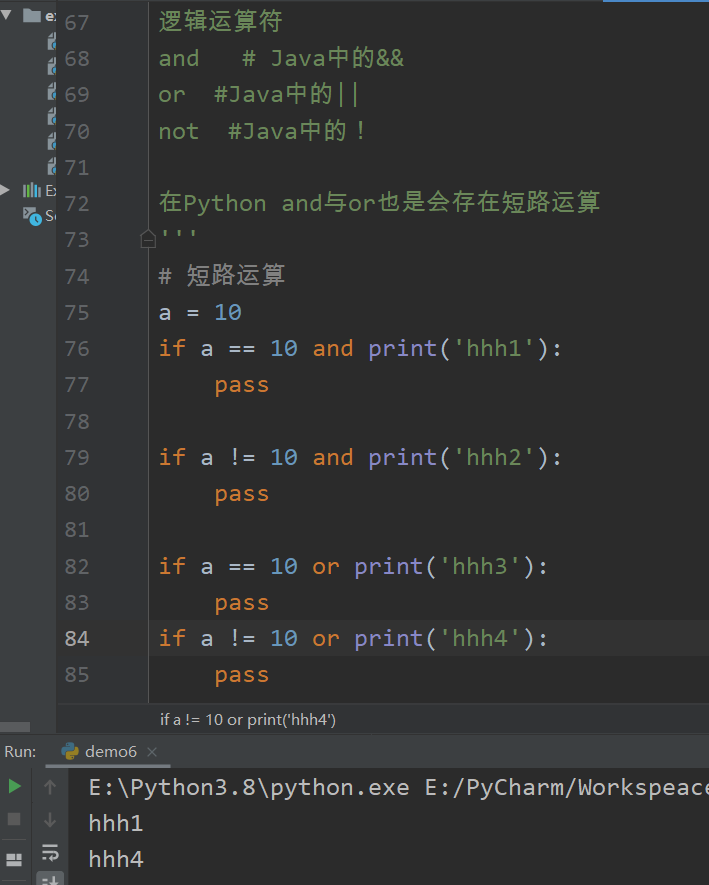Click the Run: panel label

coord(20,752)
